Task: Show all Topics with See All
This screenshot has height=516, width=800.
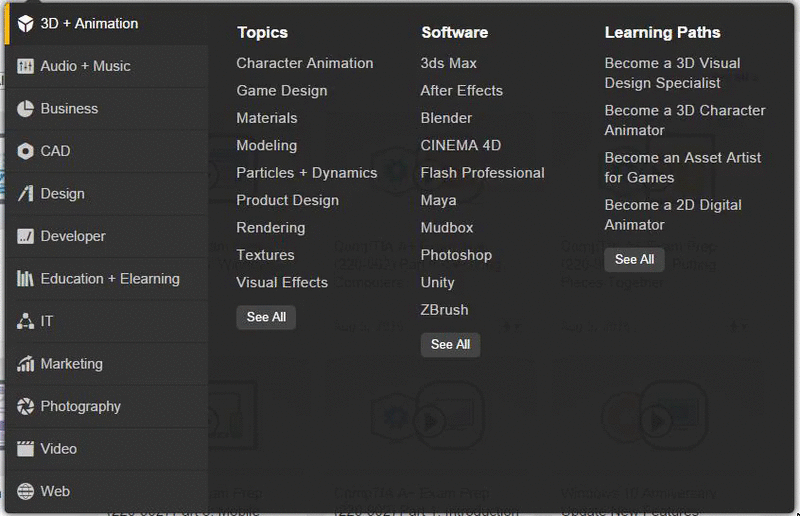Action: (x=266, y=317)
